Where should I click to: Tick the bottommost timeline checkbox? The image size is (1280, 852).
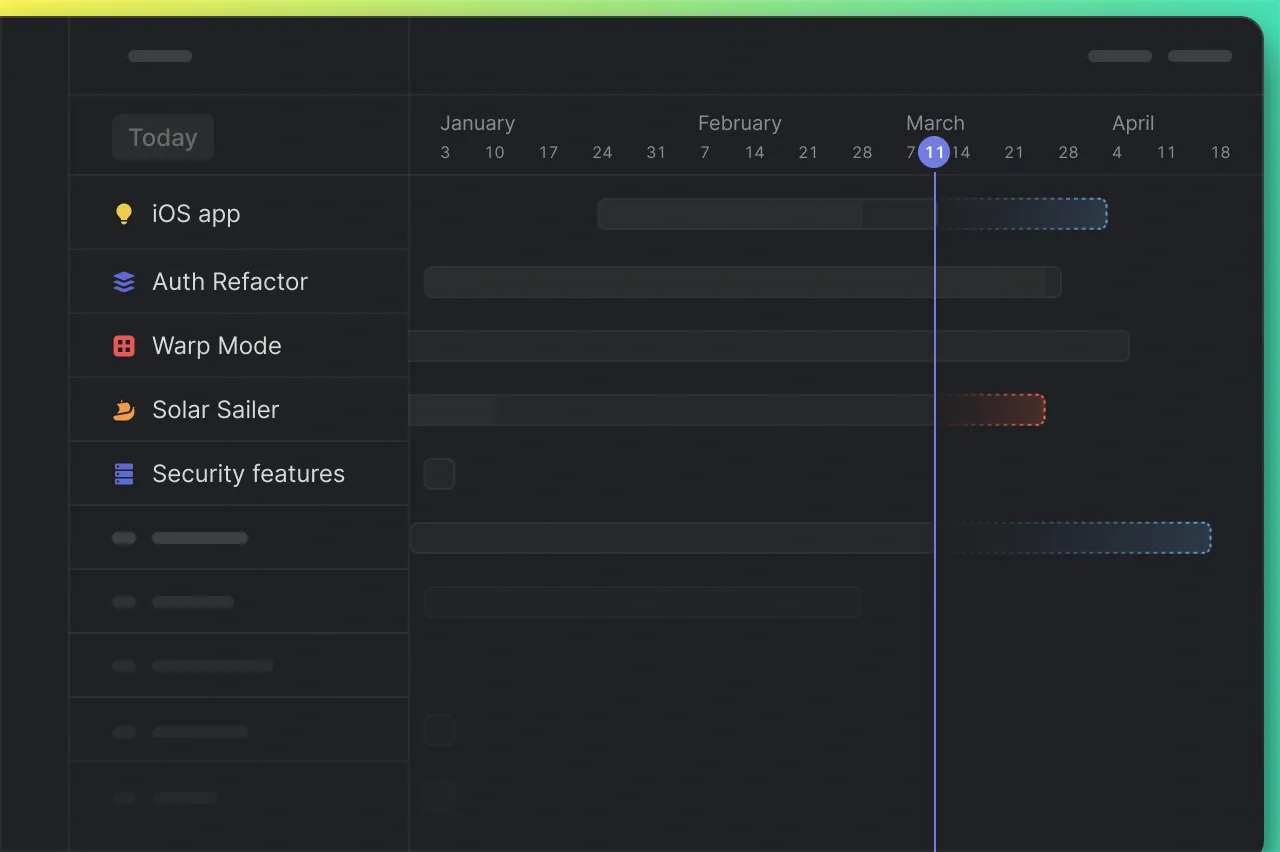point(439,796)
